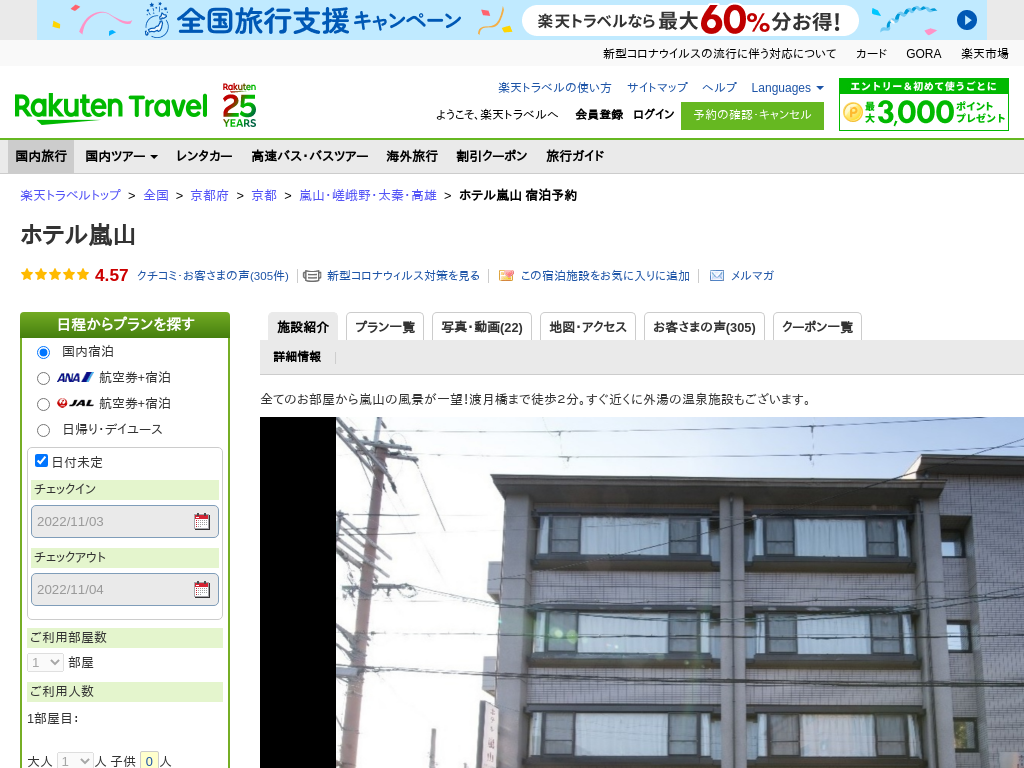This screenshot has height=768, width=1024.
Task: Click the 予約の確認・キャンセル button
Action: point(752,115)
